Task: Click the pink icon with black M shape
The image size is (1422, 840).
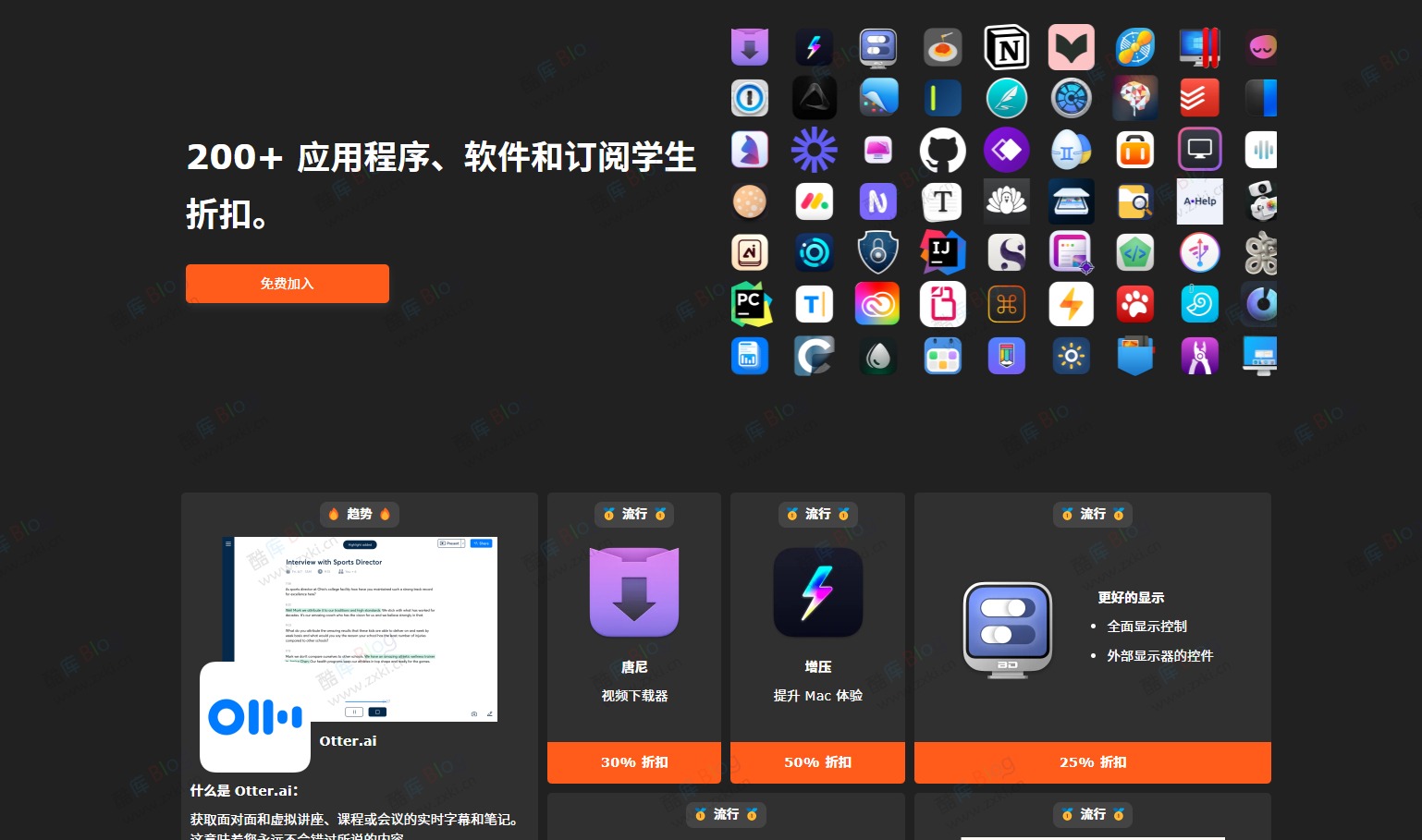Action: [x=1072, y=47]
